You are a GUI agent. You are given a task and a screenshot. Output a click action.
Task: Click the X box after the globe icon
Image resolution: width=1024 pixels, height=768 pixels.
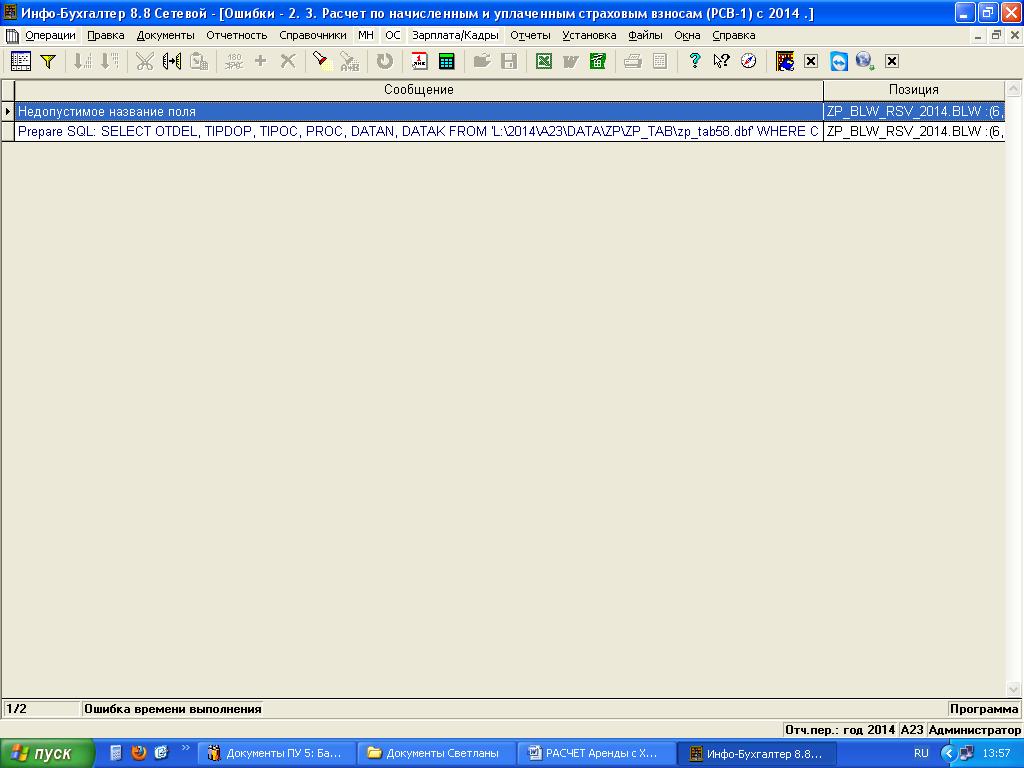891,61
